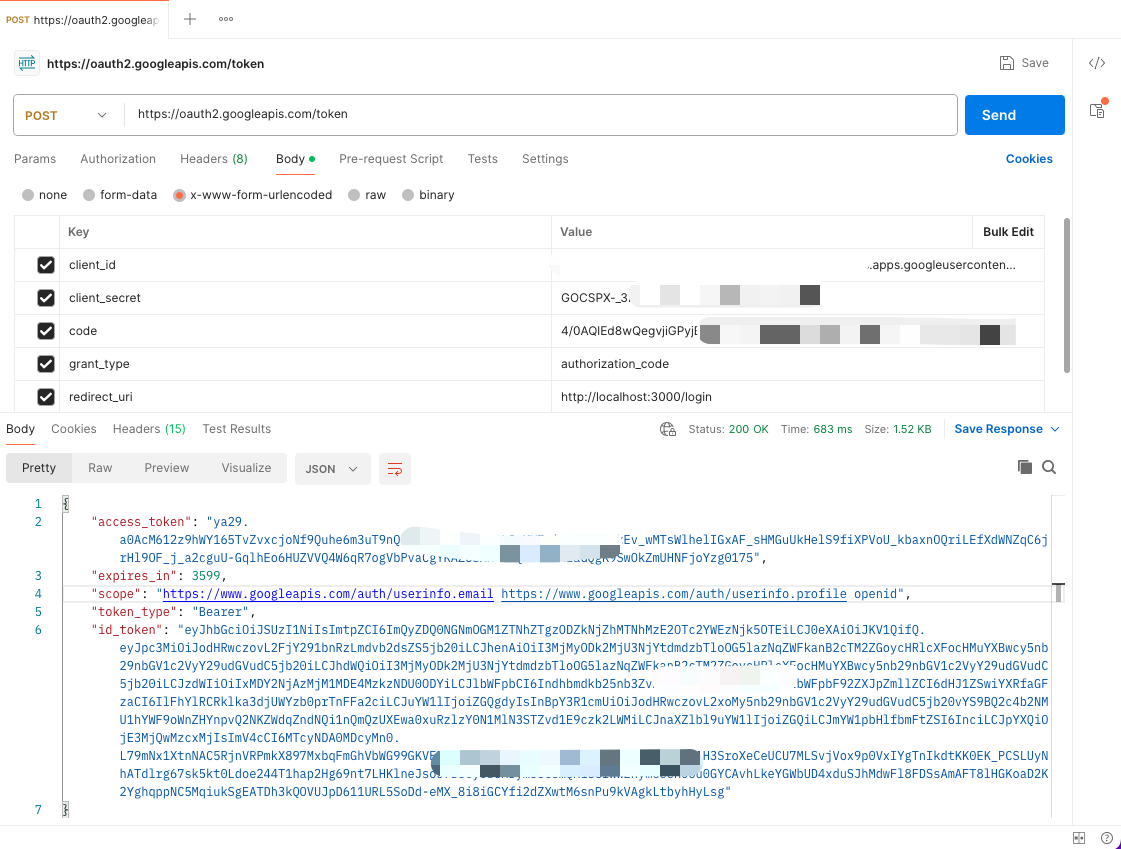Open the JSON format dropdown
This screenshot has height=849, width=1121.
332,469
